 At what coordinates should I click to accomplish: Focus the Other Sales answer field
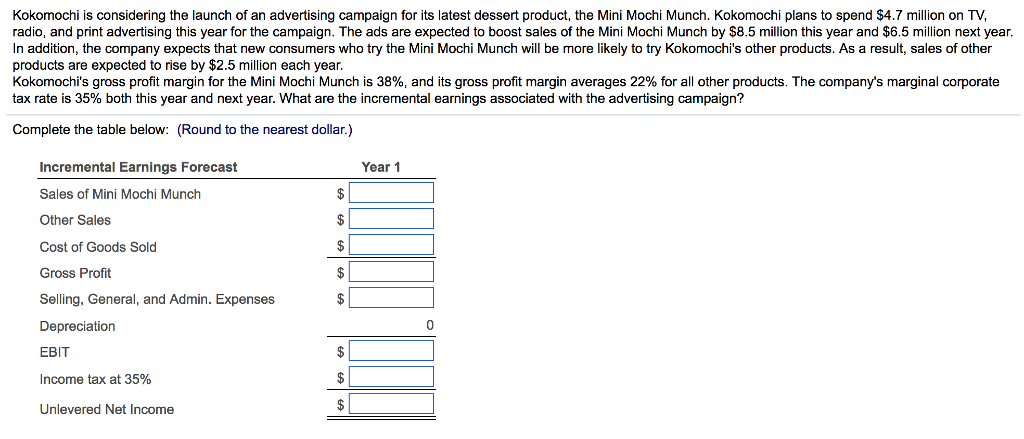(392, 219)
